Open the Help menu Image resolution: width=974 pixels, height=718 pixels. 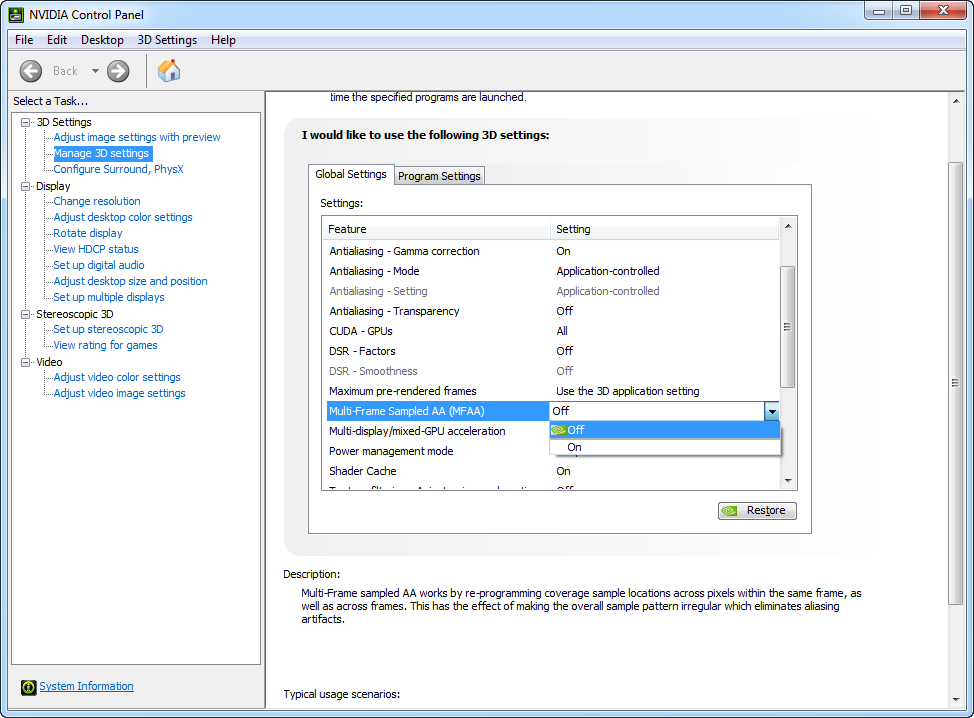223,40
